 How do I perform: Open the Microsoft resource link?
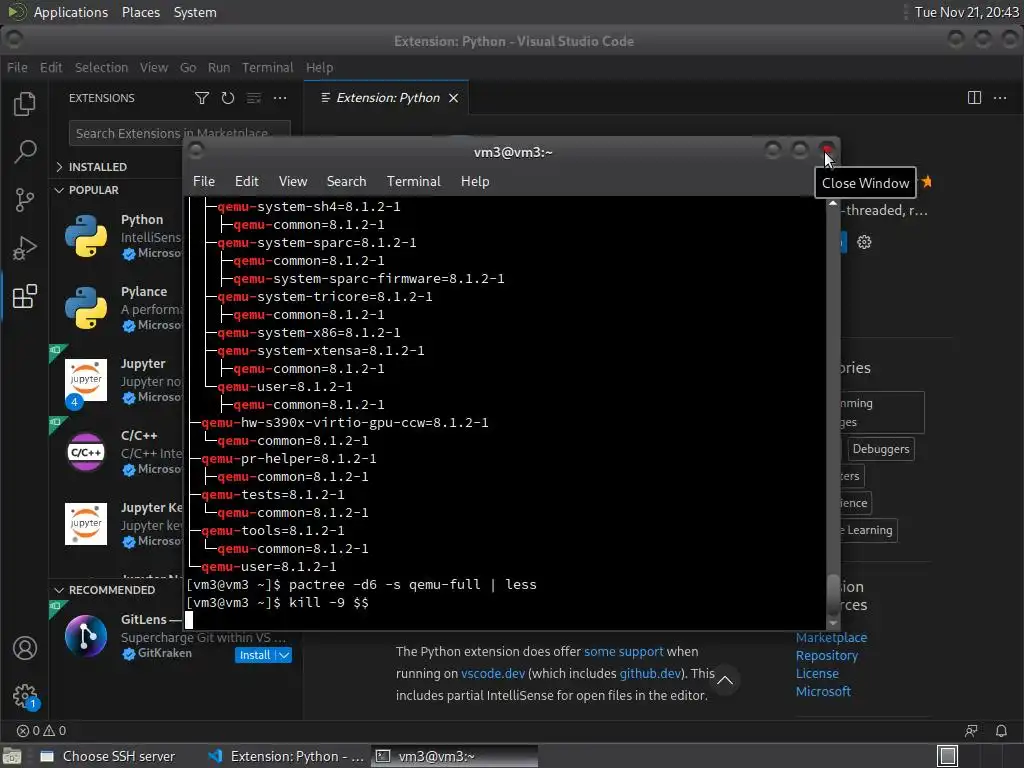tap(823, 692)
